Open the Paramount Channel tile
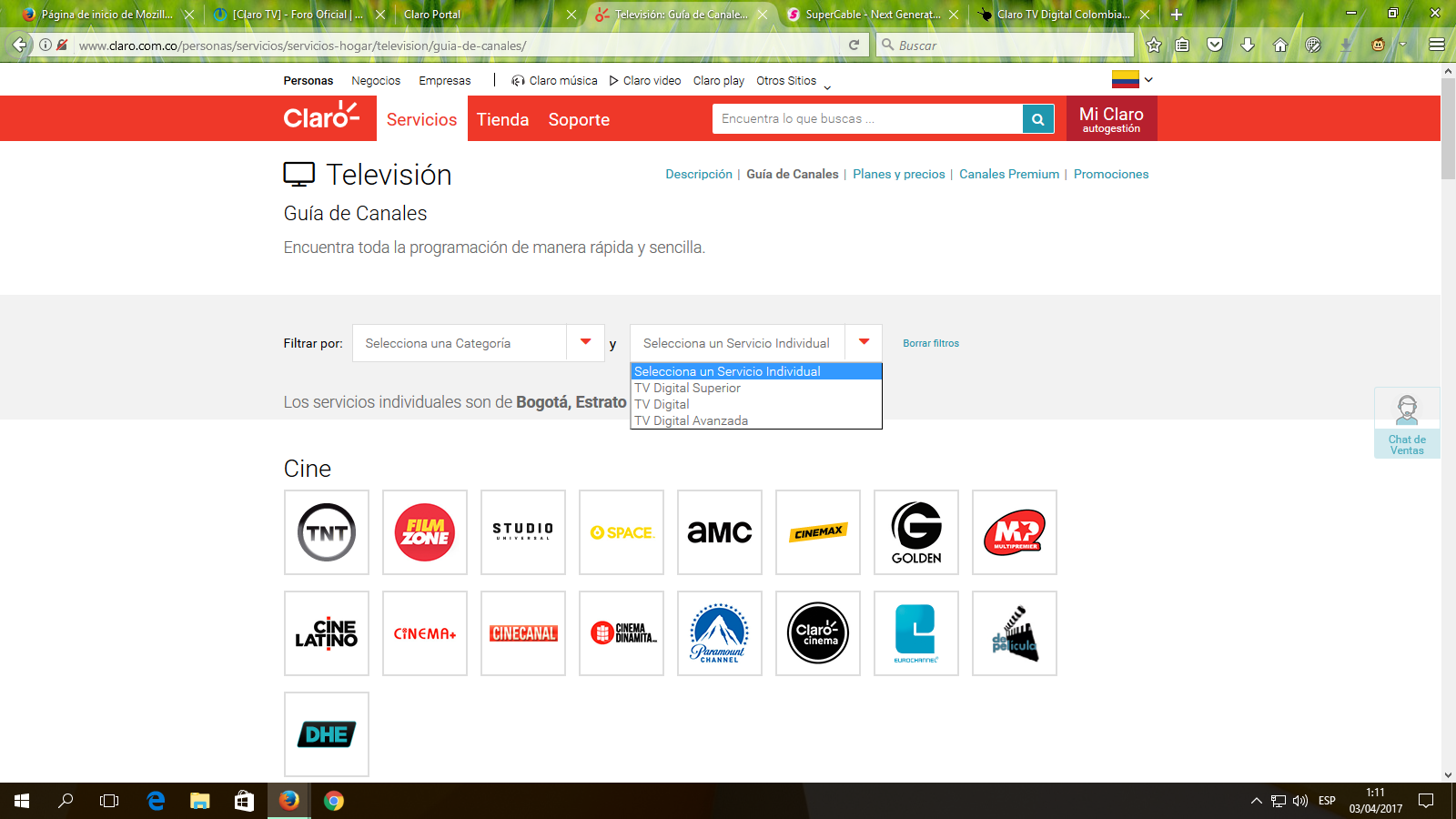1456x819 pixels. [x=720, y=633]
